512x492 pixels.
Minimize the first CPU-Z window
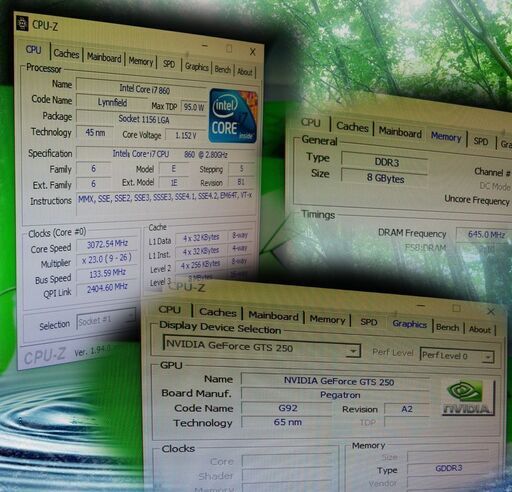point(205,45)
